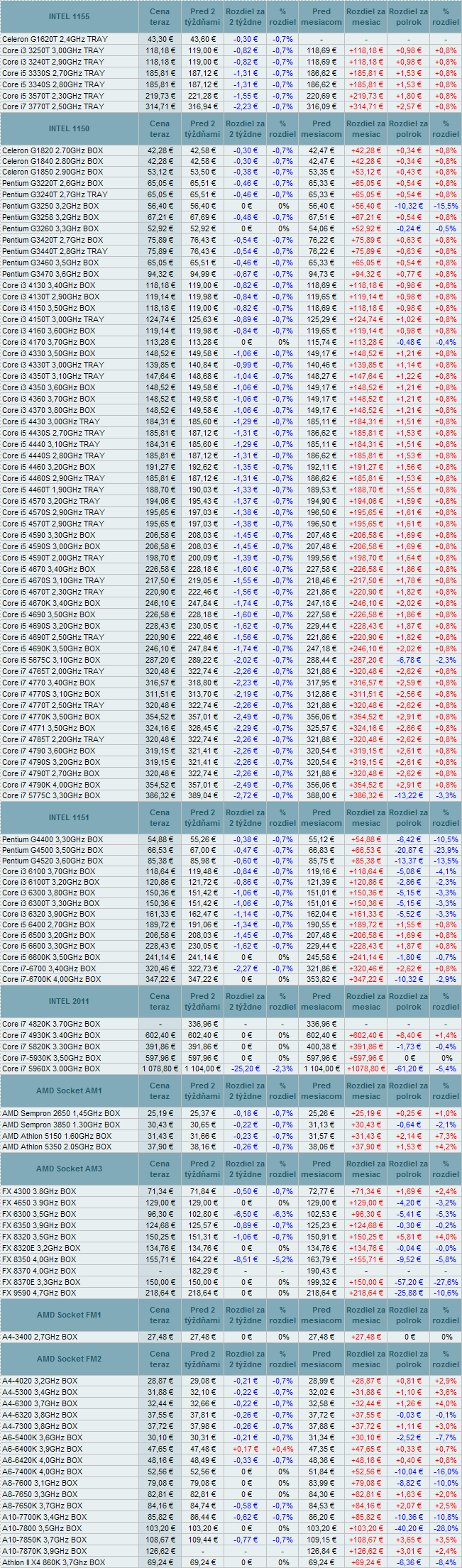This screenshot has height=1568, width=462.
Task: Select Core i7 3770T 2,50GHz TRAY
Action: tap(53, 106)
